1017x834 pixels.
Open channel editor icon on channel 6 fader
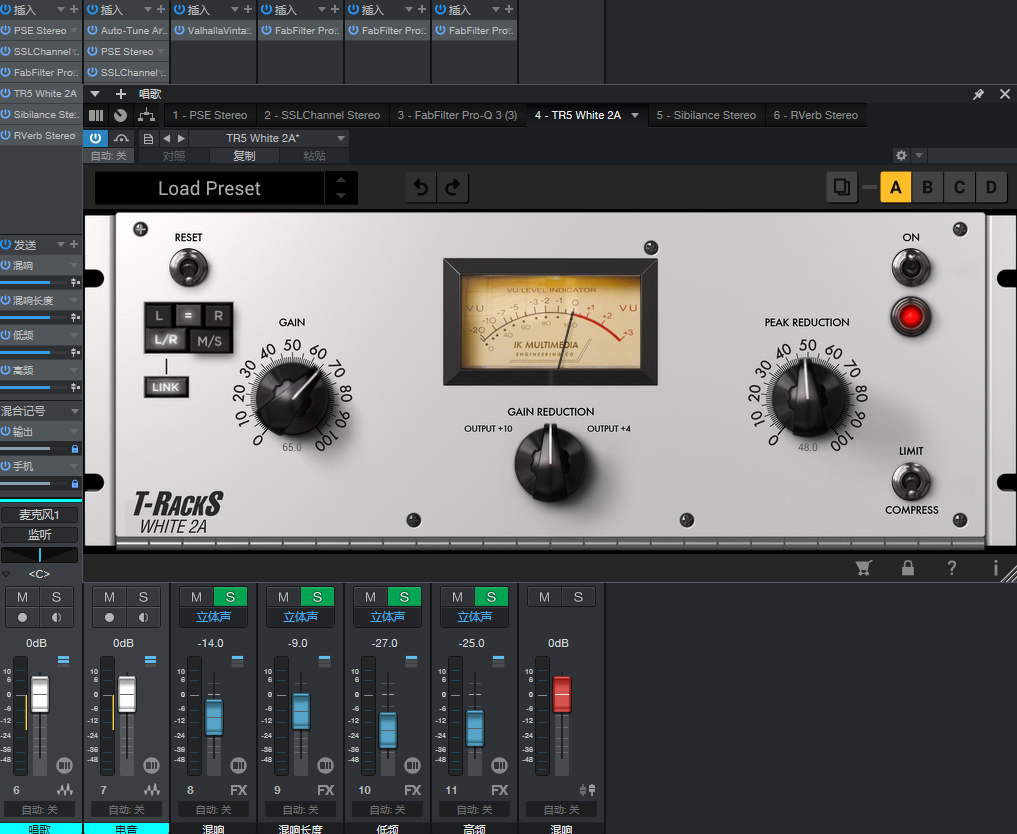[x=64, y=765]
